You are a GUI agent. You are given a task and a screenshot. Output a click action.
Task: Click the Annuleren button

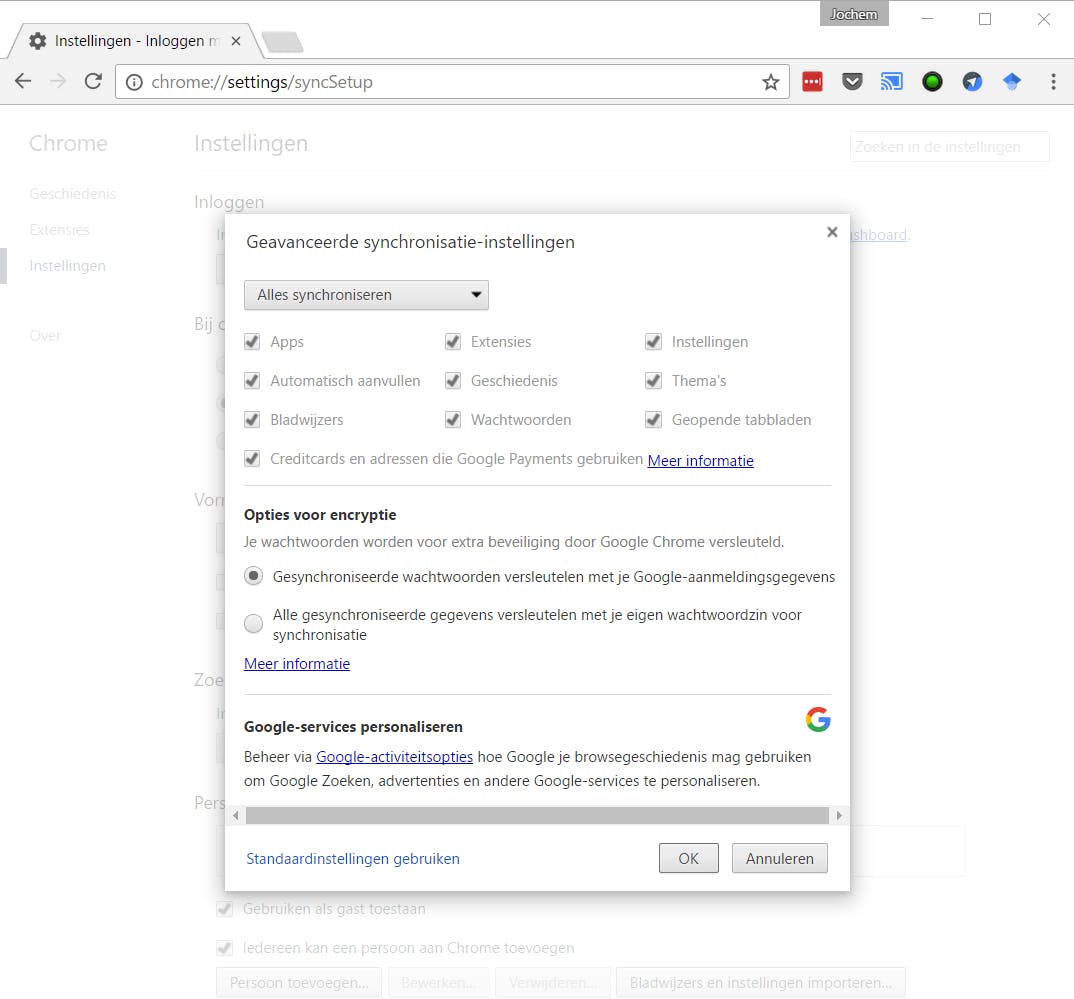point(779,858)
